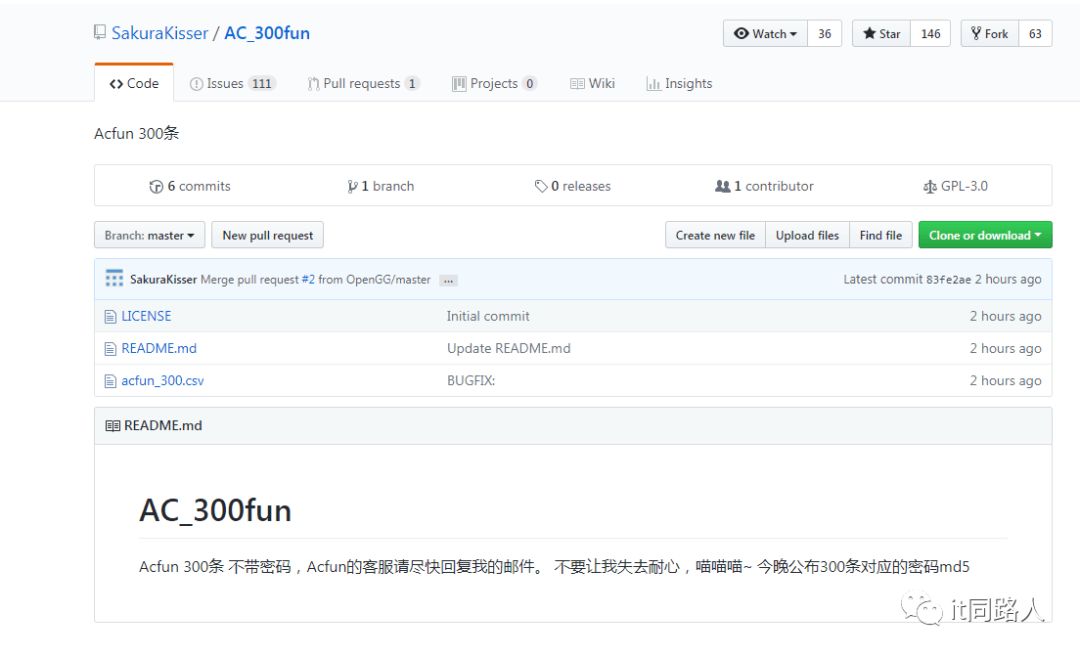Screen dimensions: 1080x657
Task: Click the Projects count badge 0
Action: click(529, 83)
